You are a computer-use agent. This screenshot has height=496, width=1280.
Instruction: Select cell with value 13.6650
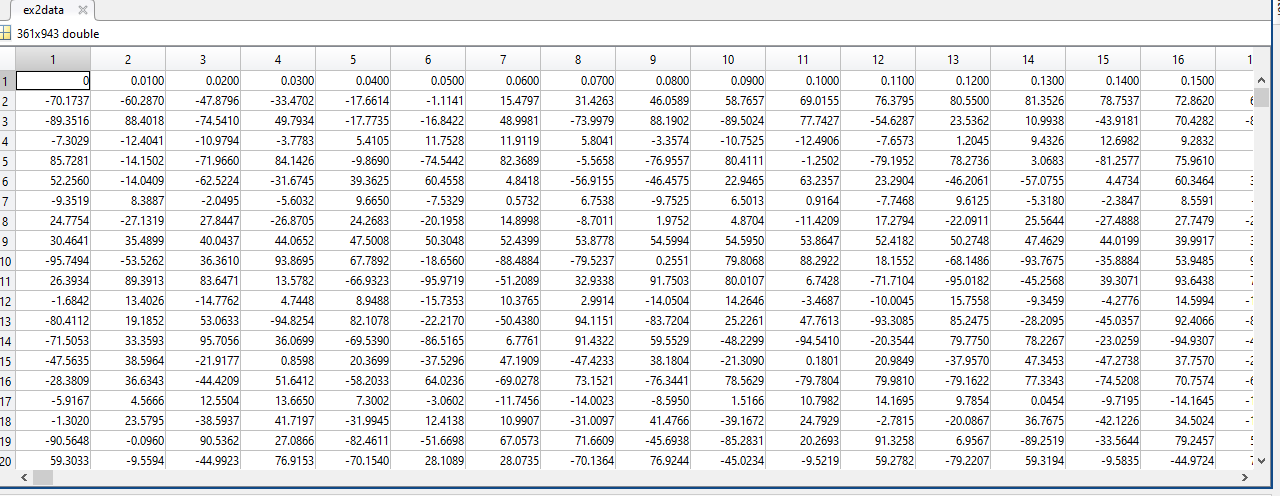[x=279, y=401]
